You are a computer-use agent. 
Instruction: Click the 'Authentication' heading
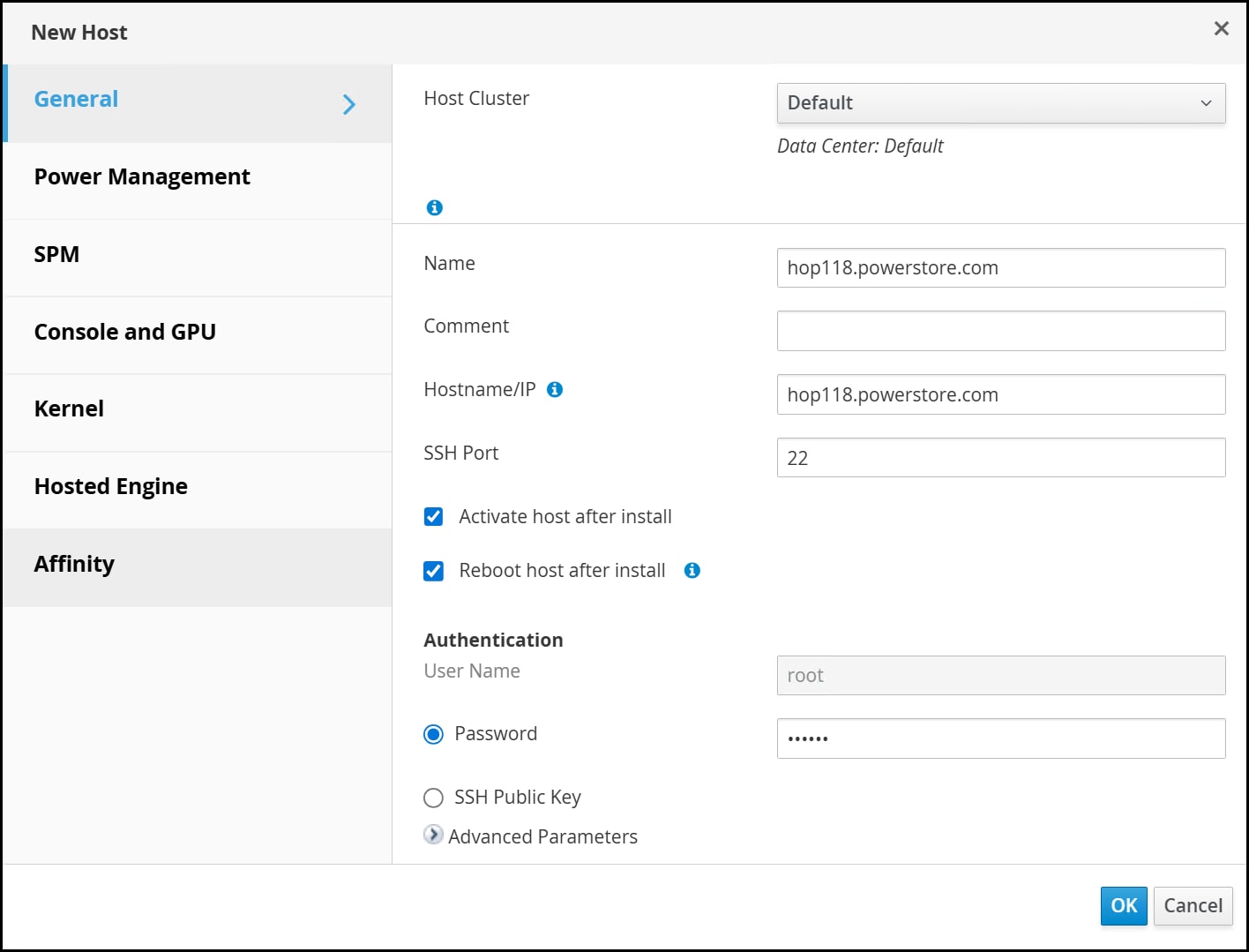point(493,640)
